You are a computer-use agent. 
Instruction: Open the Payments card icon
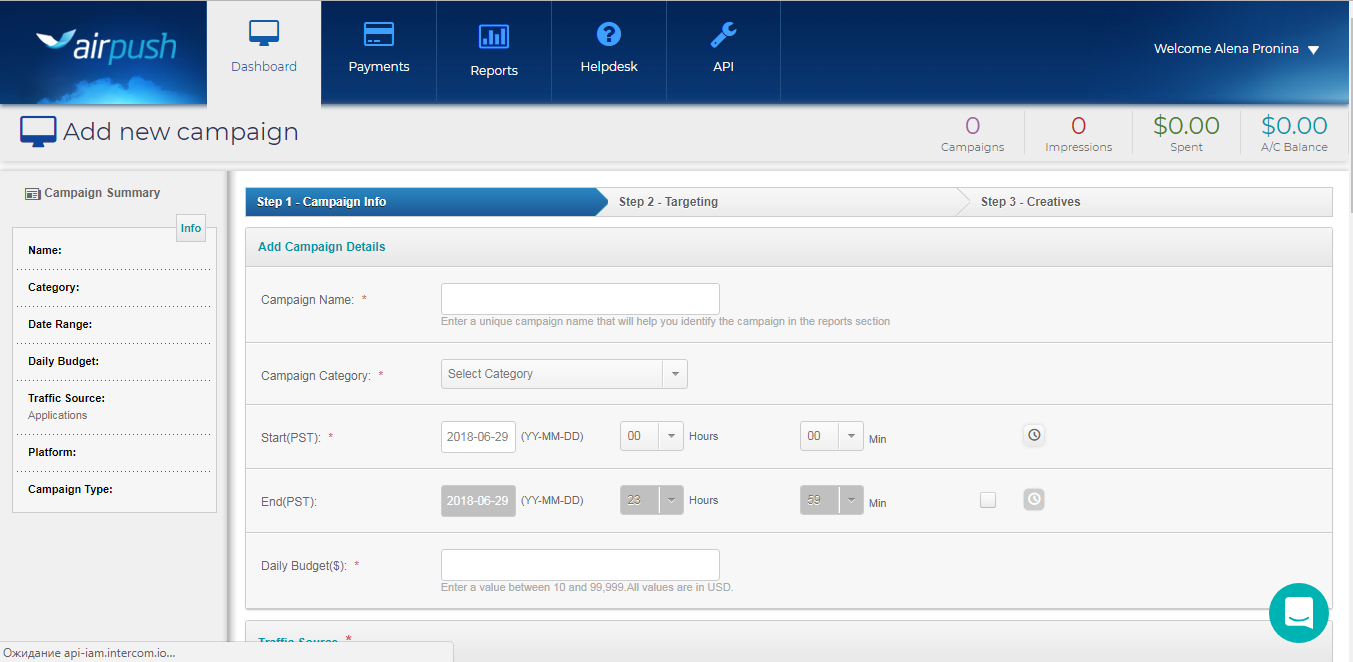click(x=378, y=34)
